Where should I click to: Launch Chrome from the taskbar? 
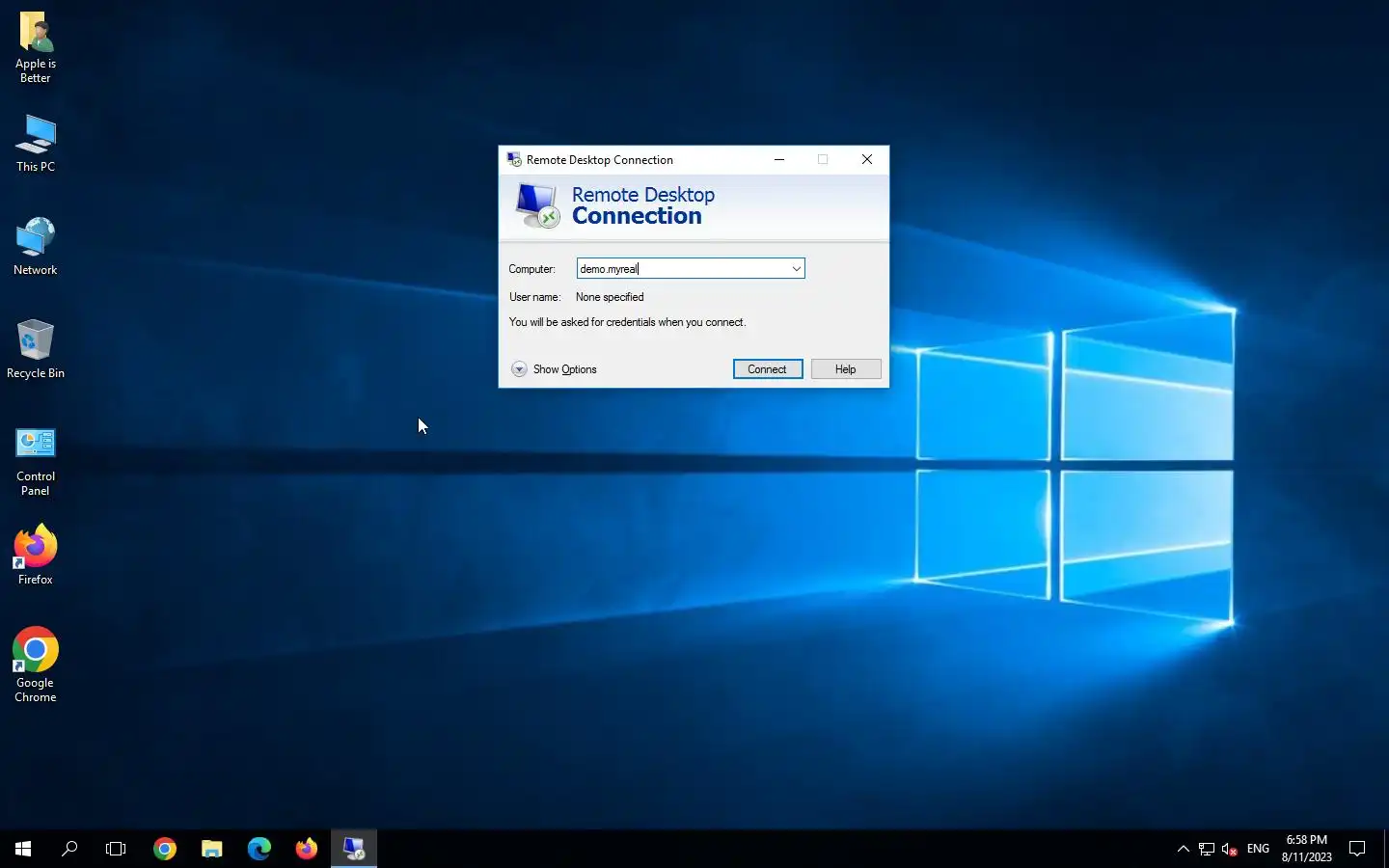165,849
